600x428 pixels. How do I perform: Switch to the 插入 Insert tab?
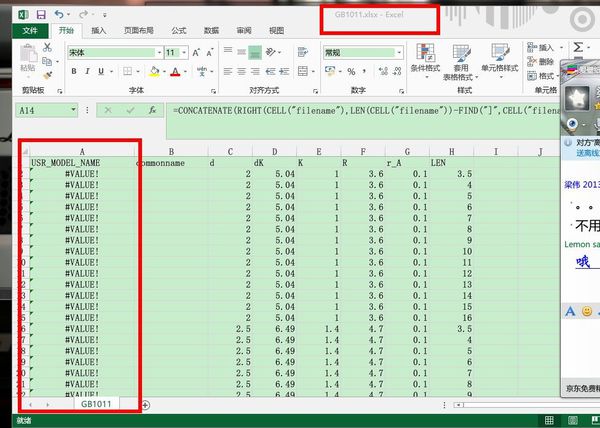point(99,31)
